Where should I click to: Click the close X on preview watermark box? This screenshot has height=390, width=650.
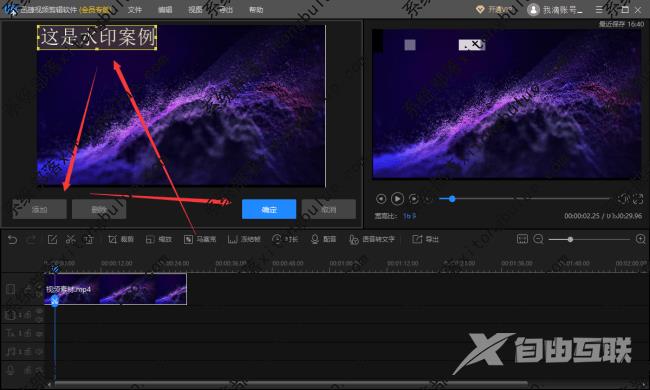475,44
